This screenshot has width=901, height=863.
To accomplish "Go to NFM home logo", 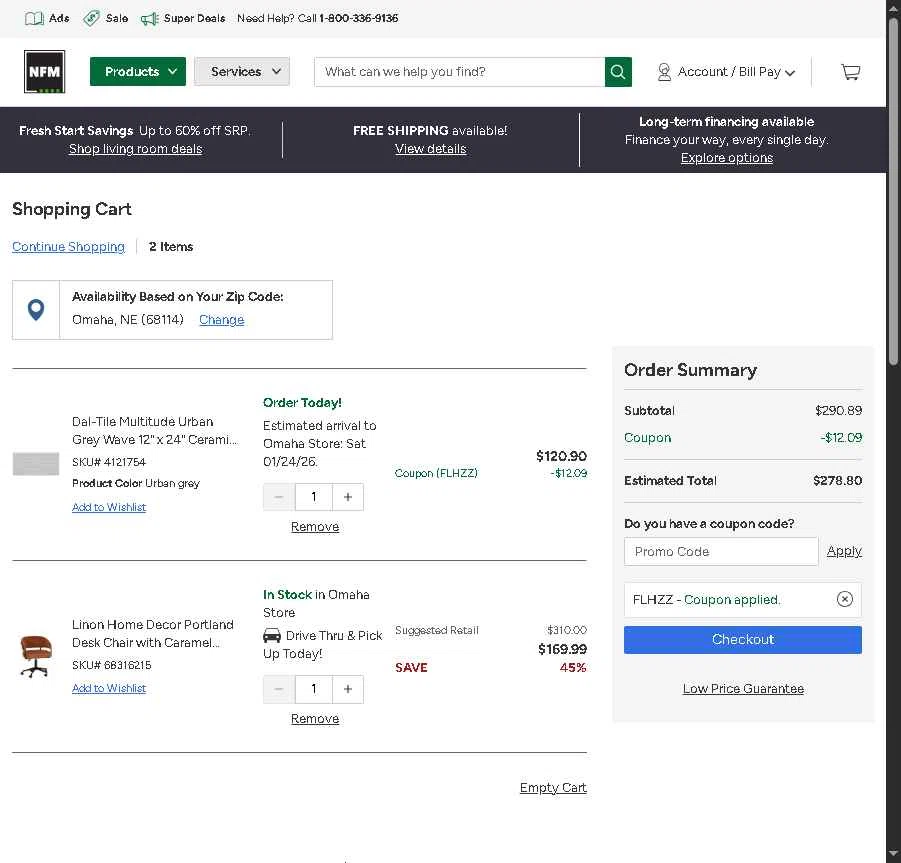I will pos(44,72).
